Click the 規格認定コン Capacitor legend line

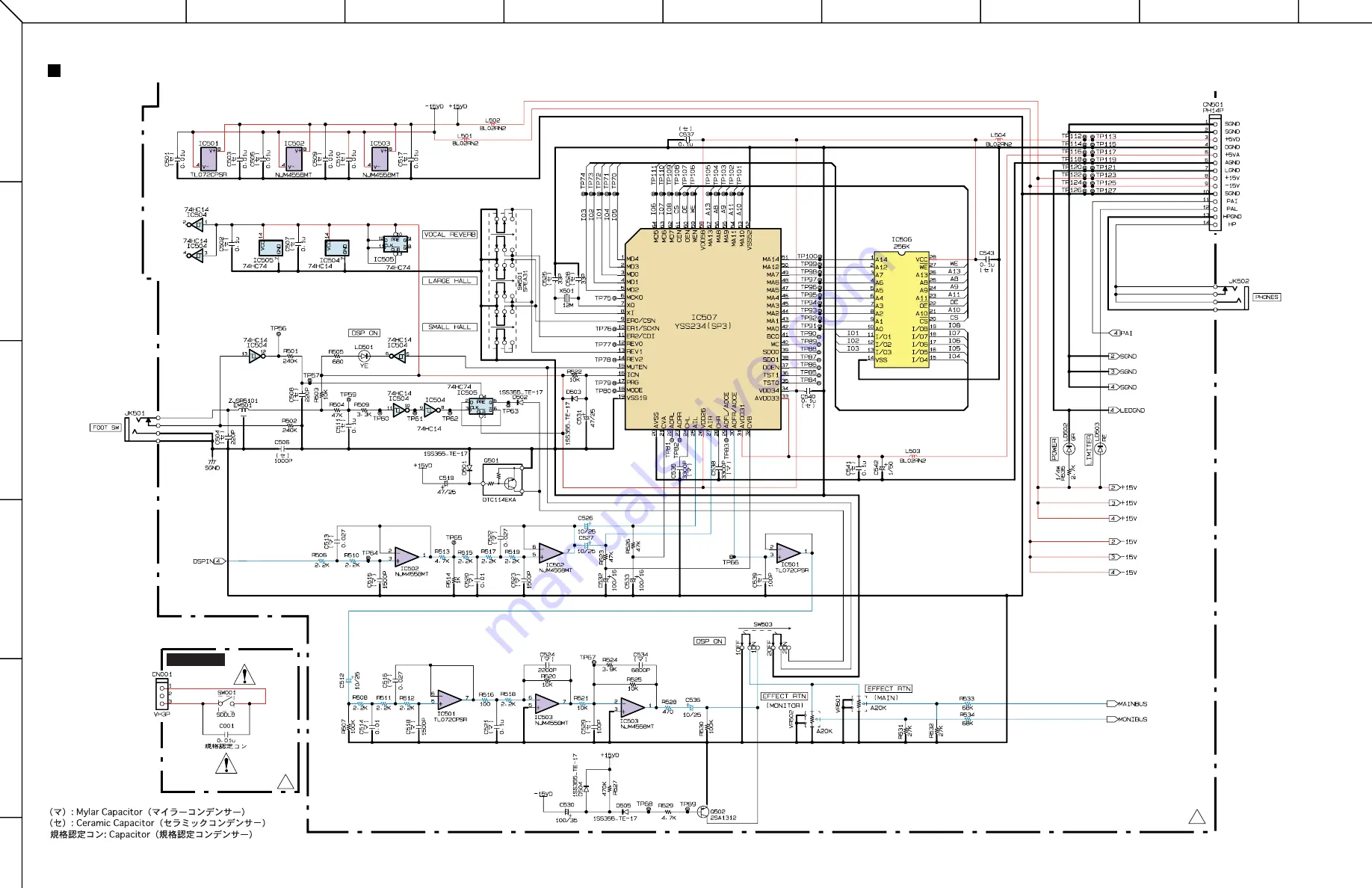(x=151, y=834)
